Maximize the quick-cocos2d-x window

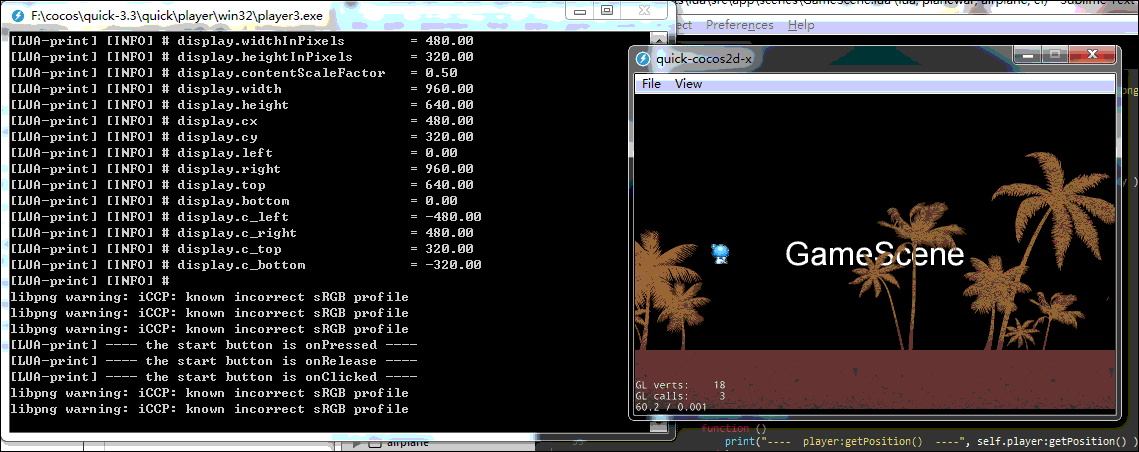[x=1055, y=55]
